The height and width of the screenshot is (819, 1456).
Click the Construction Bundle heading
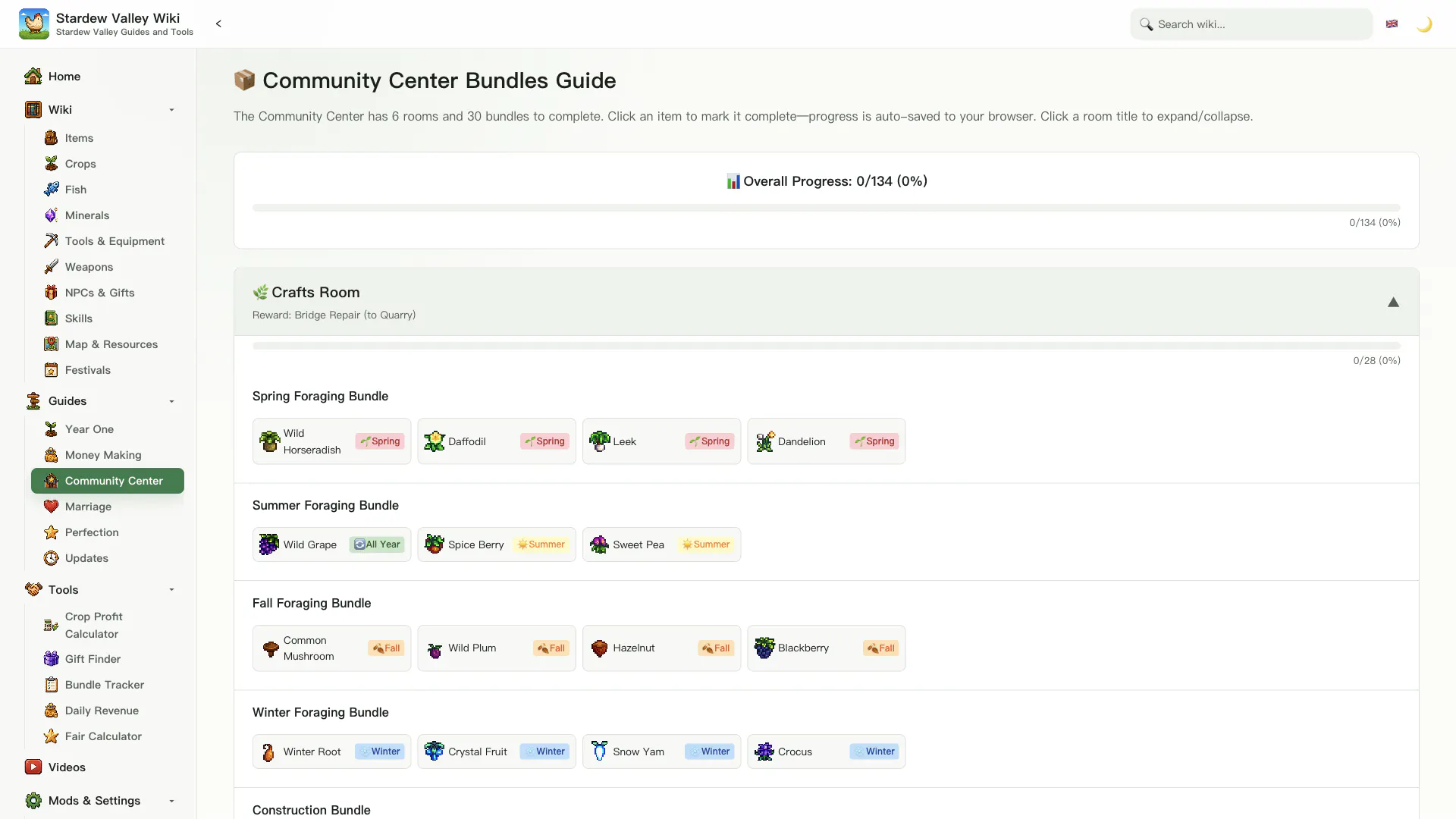pyautogui.click(x=311, y=810)
